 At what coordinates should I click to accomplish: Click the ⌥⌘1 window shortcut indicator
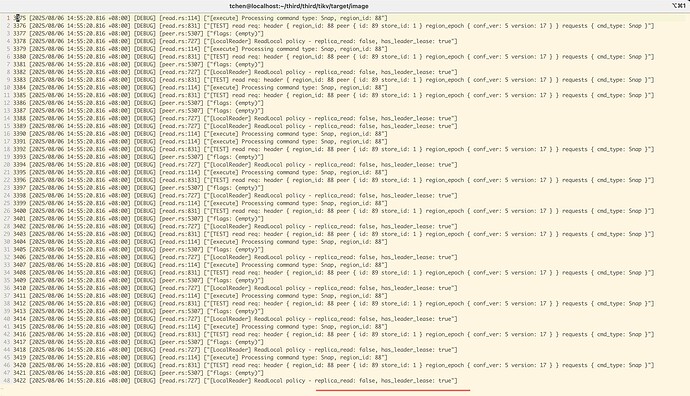point(679,6)
